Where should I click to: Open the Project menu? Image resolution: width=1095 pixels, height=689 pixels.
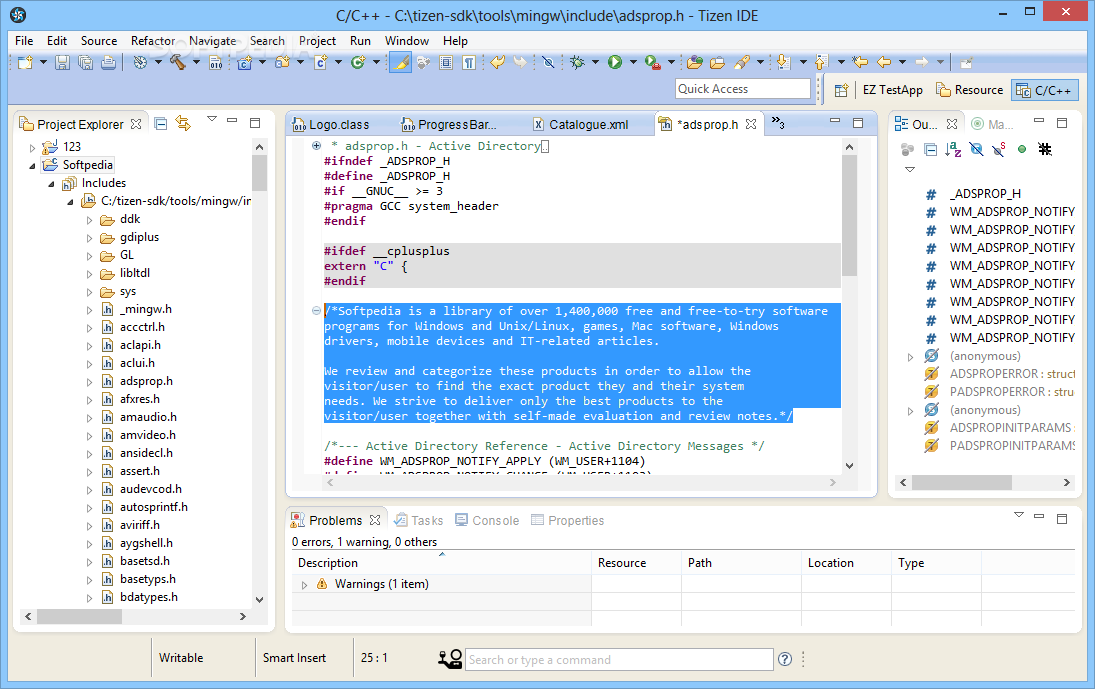pos(317,40)
